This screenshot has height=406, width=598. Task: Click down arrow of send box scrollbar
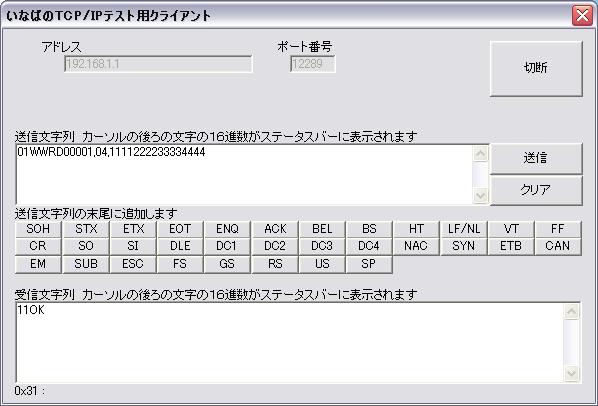[x=481, y=196]
